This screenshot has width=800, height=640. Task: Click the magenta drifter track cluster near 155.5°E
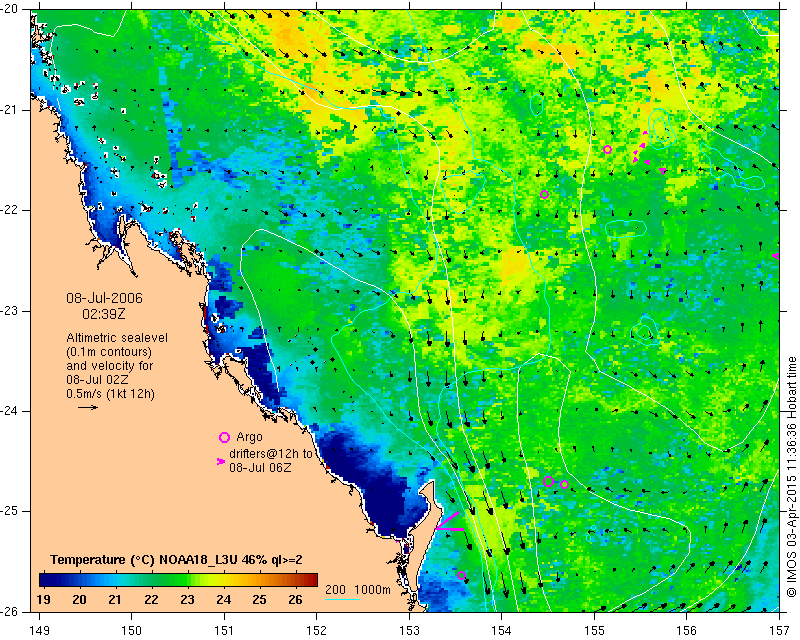[647, 152]
